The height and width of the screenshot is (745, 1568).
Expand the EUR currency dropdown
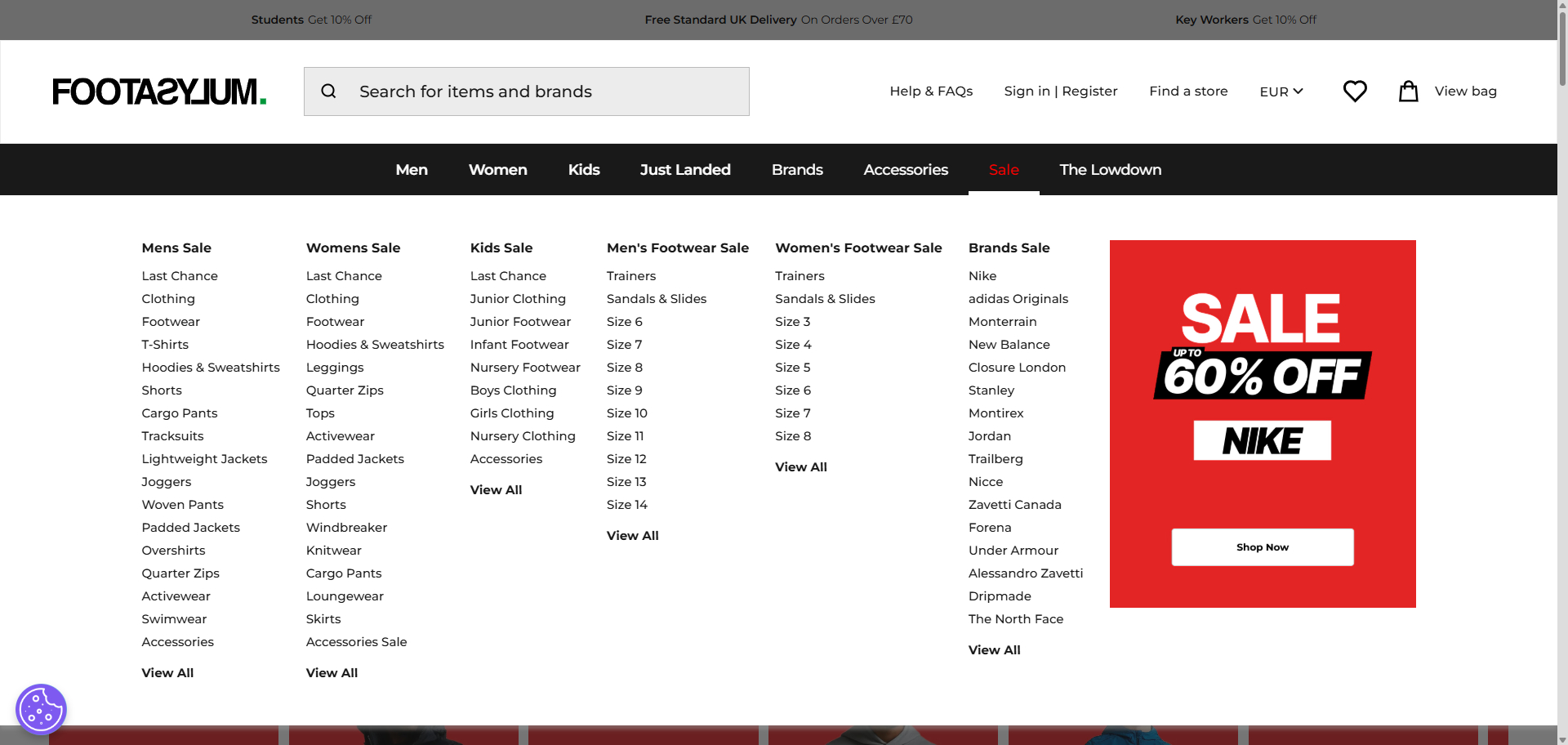click(x=1281, y=91)
